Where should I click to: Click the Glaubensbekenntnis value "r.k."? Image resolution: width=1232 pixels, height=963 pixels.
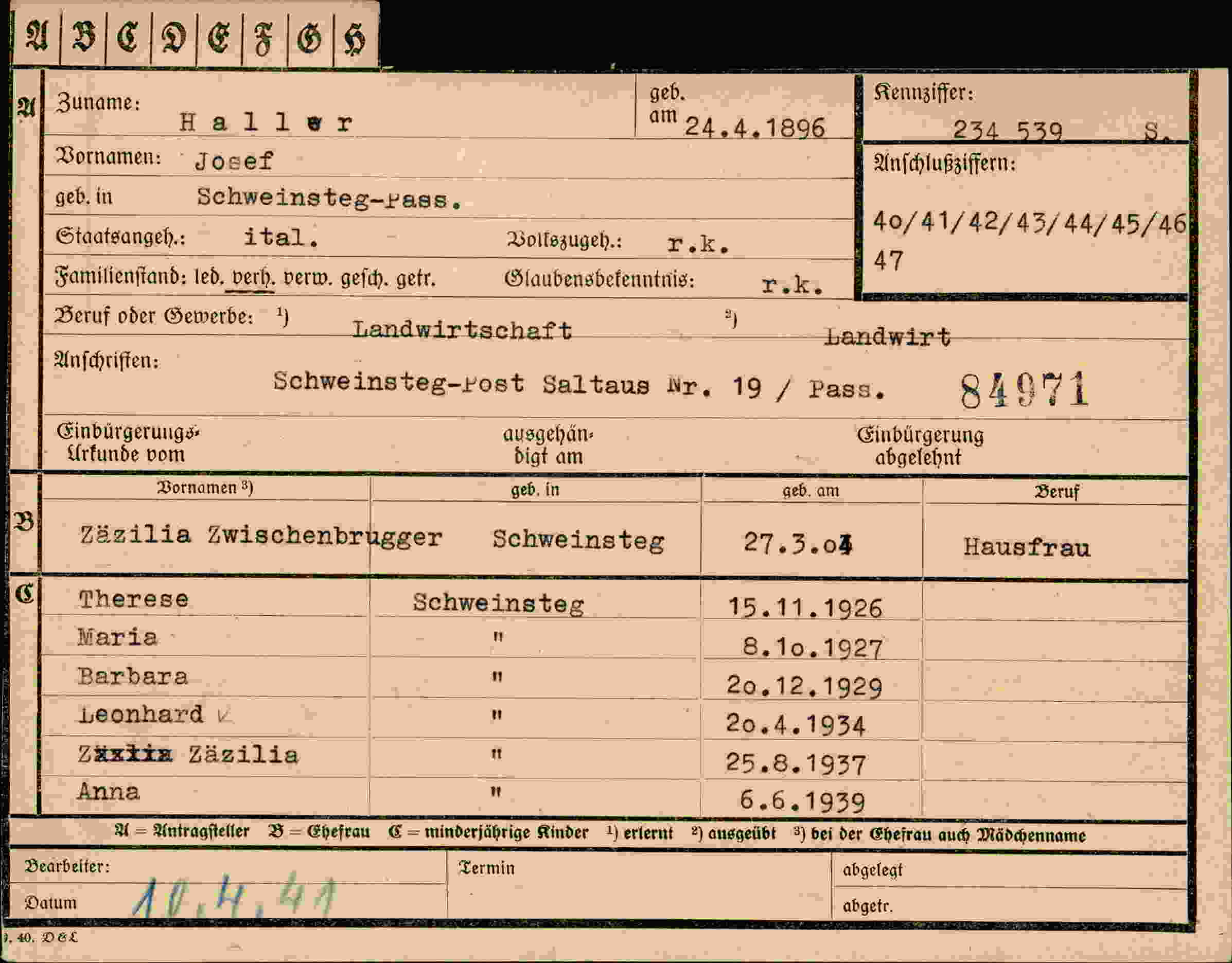click(x=793, y=284)
